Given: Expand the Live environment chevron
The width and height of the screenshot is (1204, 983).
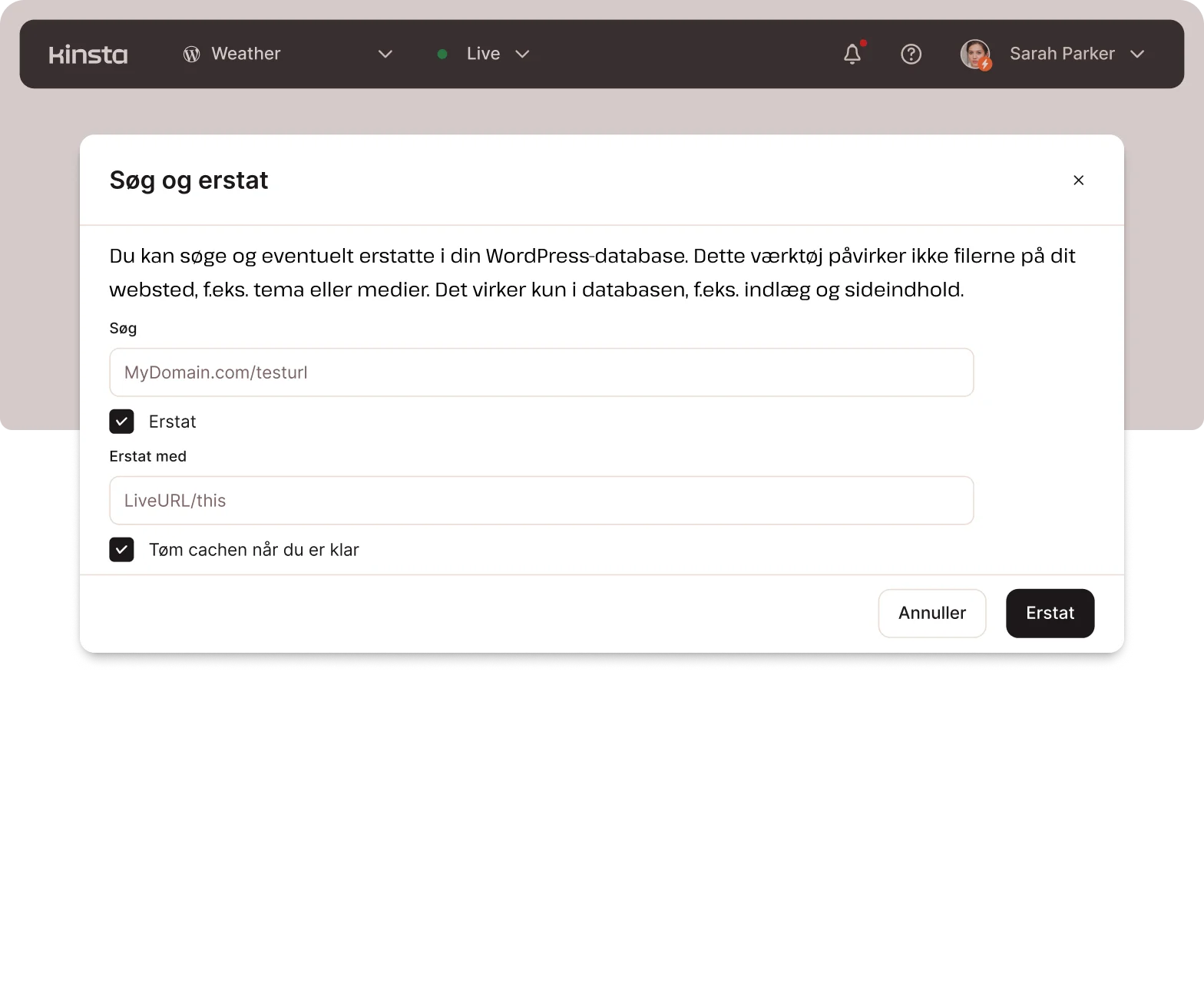Looking at the screenshot, I should [x=522, y=54].
